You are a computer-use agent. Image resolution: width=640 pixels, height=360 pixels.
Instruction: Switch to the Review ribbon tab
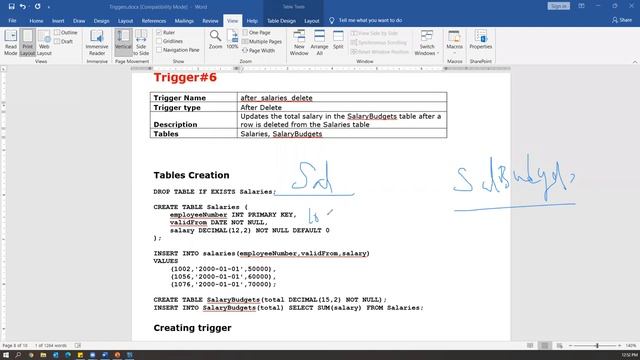pos(210,20)
